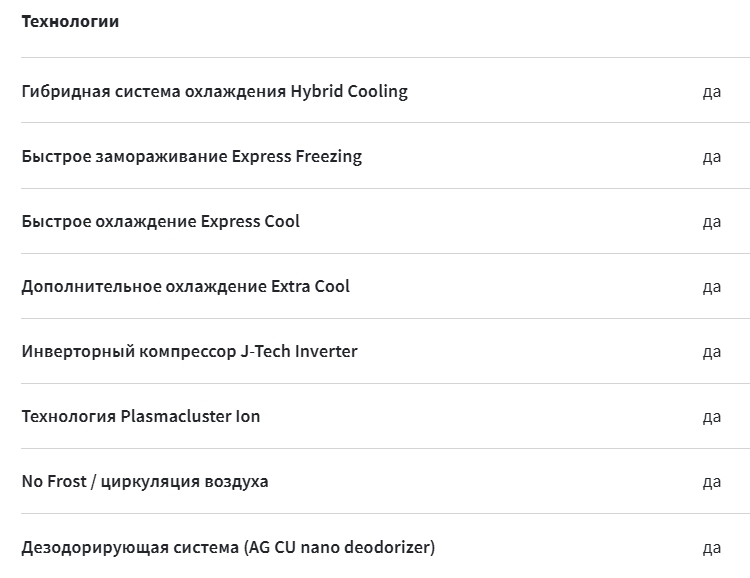This screenshot has width=750, height=578.
Task: Click 'да' value for Express Freezing
Action: (712, 156)
